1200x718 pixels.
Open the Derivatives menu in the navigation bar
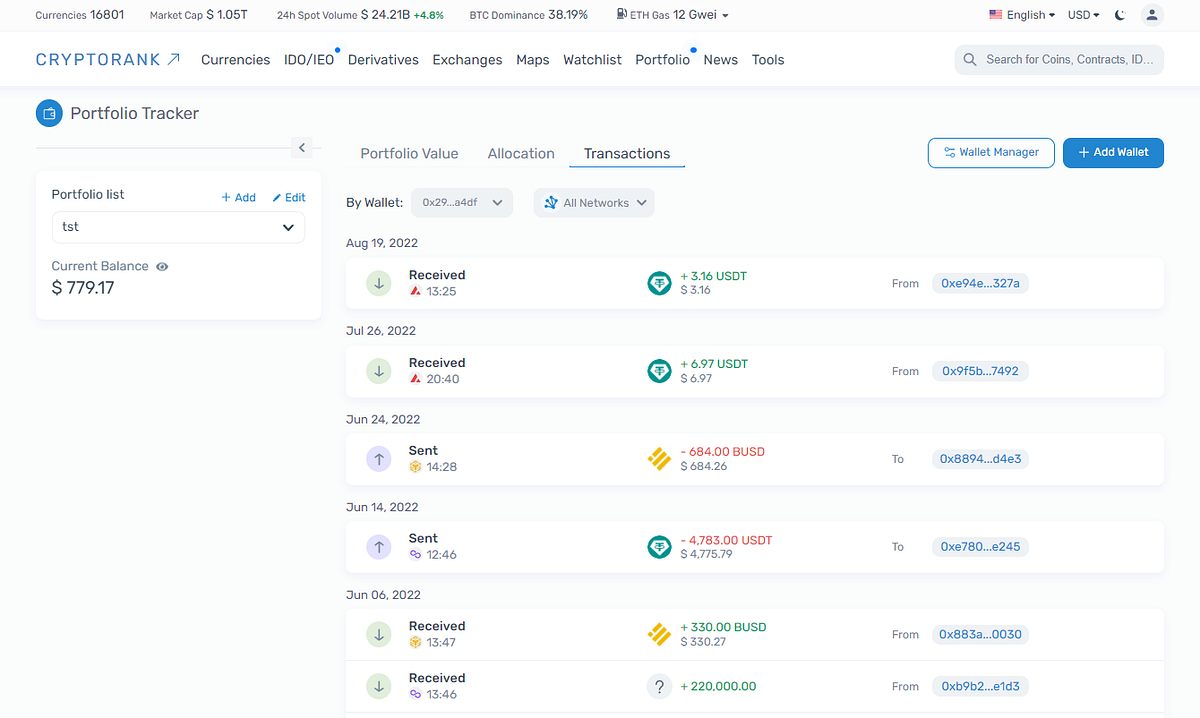[x=383, y=59]
